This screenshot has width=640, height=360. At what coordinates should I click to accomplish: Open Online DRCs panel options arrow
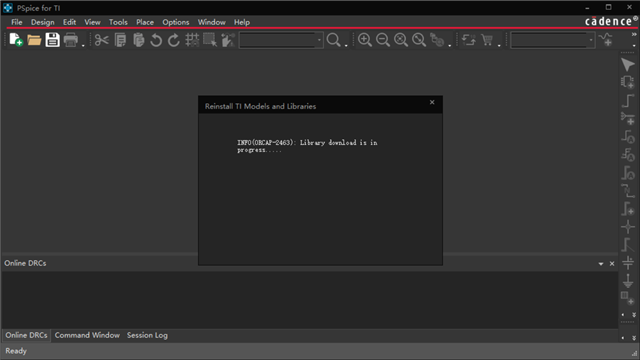coord(601,264)
